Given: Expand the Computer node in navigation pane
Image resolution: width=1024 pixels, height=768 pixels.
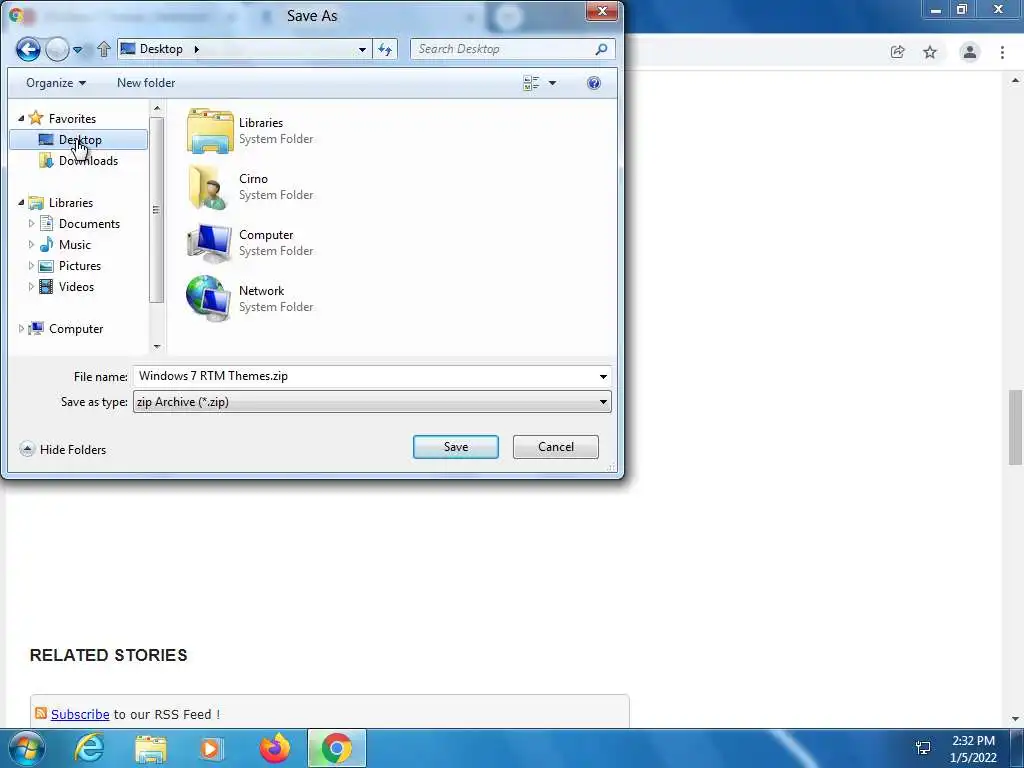Looking at the screenshot, I should click(21, 328).
